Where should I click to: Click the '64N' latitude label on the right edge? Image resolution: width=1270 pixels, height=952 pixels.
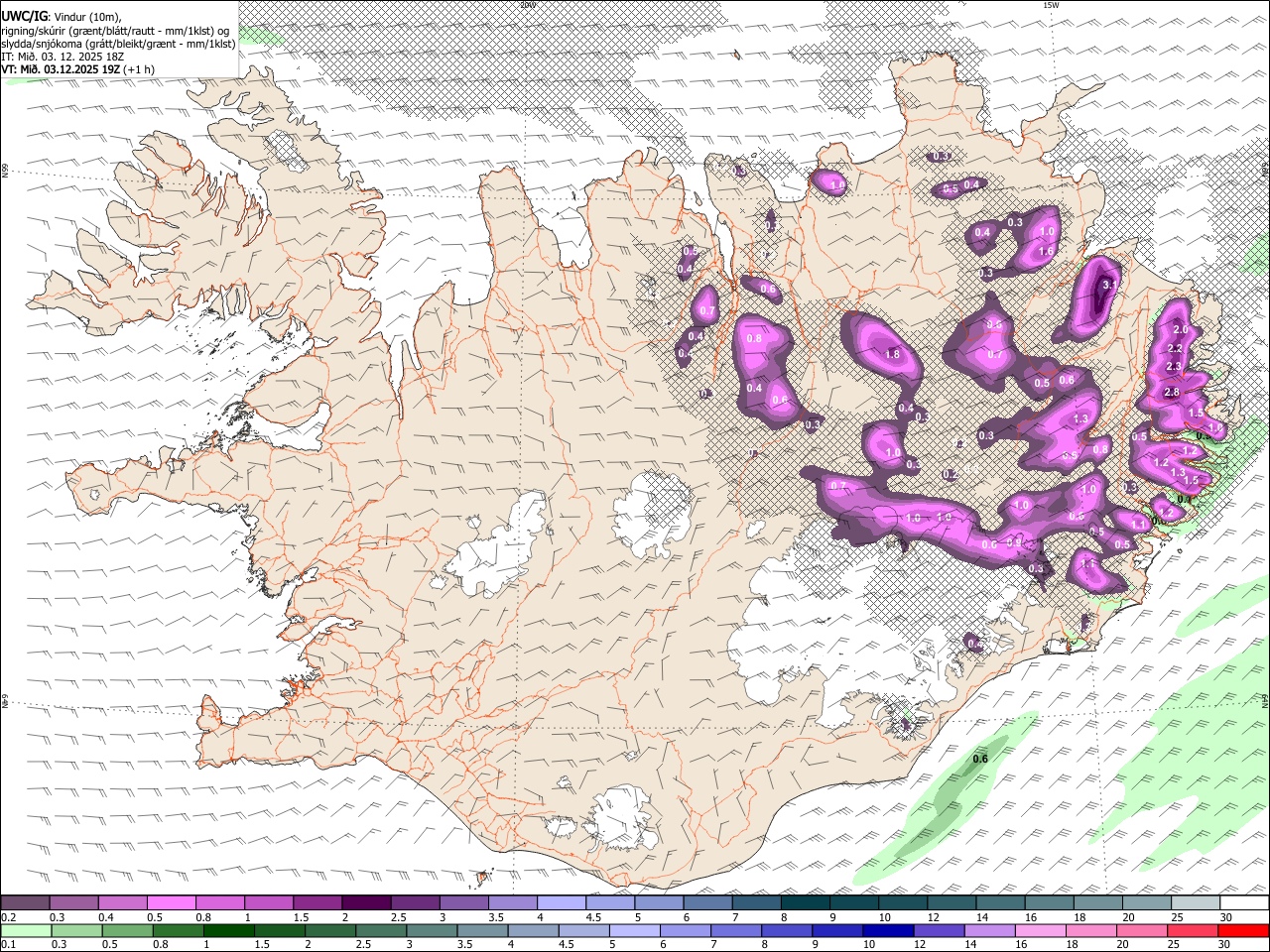[1265, 702]
